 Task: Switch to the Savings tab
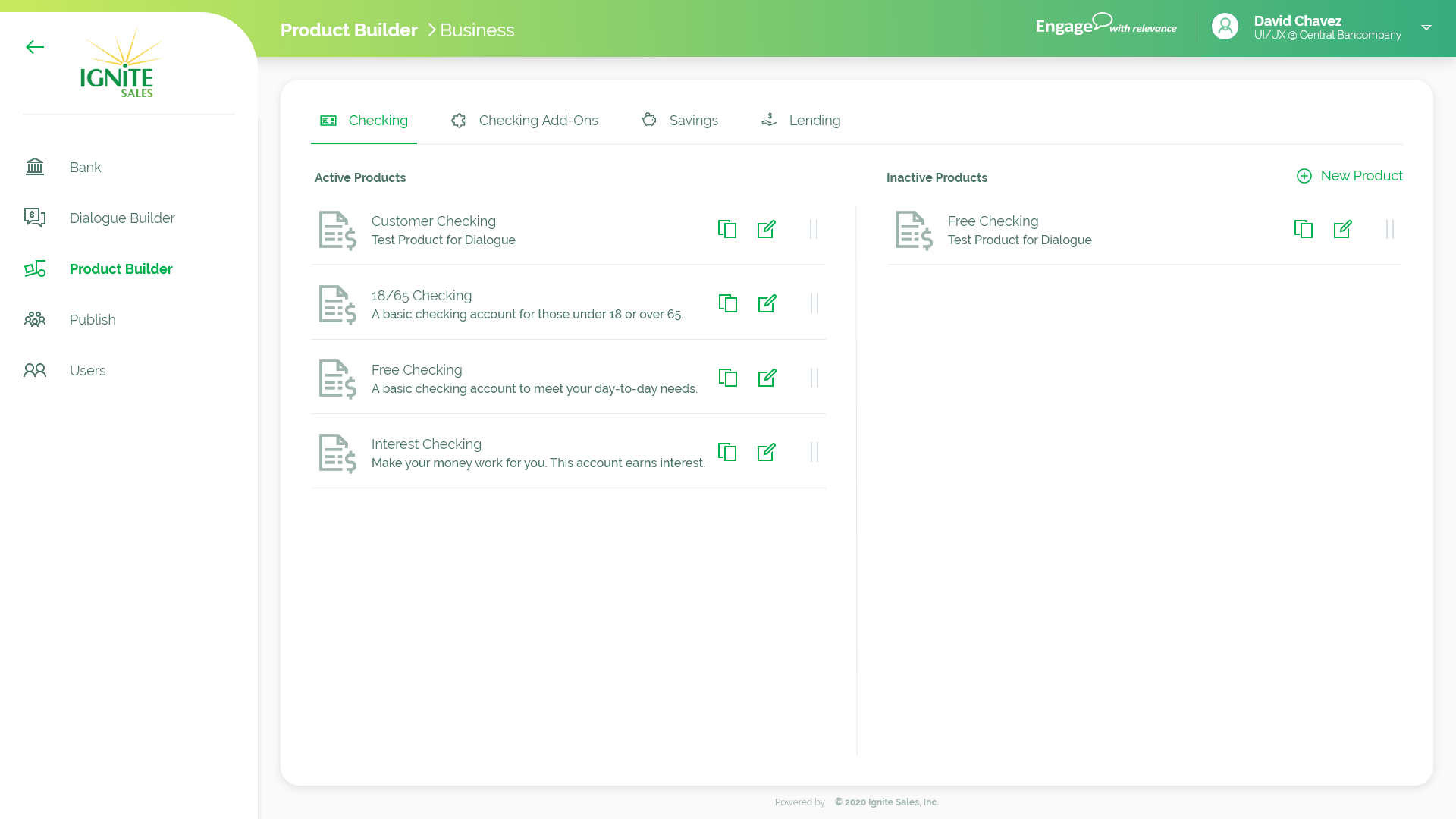coord(680,121)
